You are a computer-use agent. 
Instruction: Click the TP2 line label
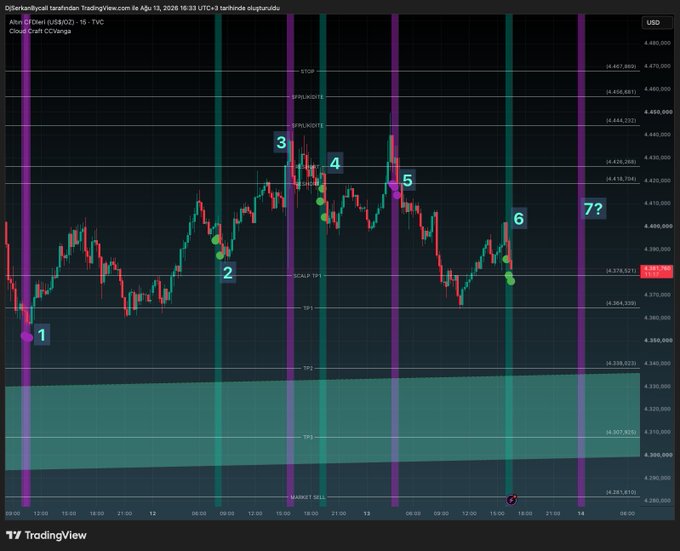(x=308, y=368)
